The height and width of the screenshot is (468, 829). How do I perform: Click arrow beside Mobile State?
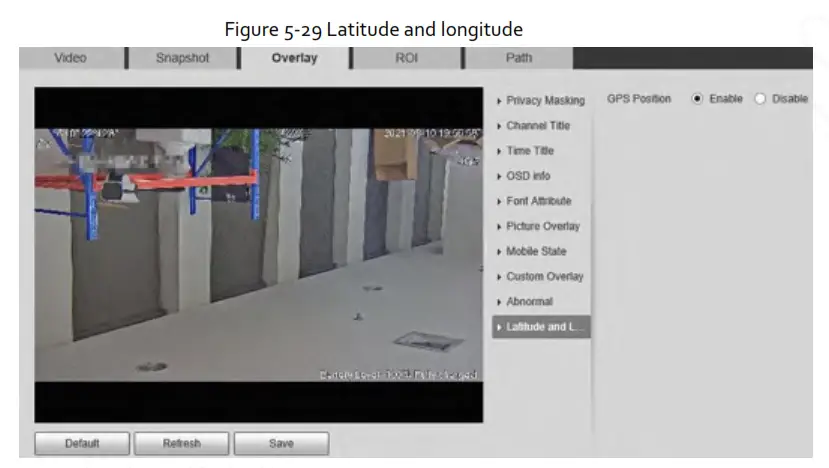(x=499, y=252)
